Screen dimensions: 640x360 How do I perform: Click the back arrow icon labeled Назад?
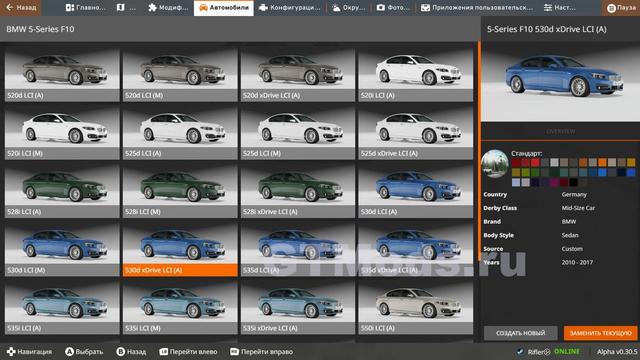pos(20,7)
